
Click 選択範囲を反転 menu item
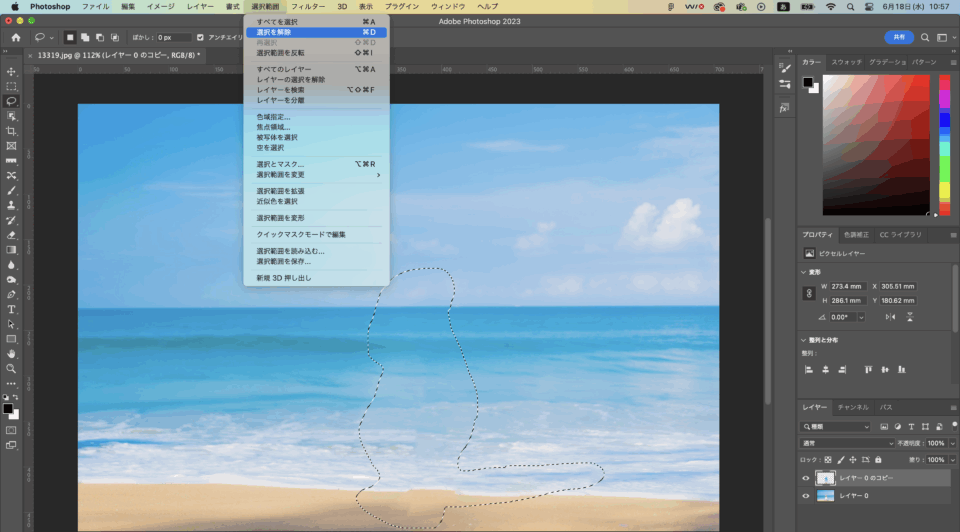(317, 53)
